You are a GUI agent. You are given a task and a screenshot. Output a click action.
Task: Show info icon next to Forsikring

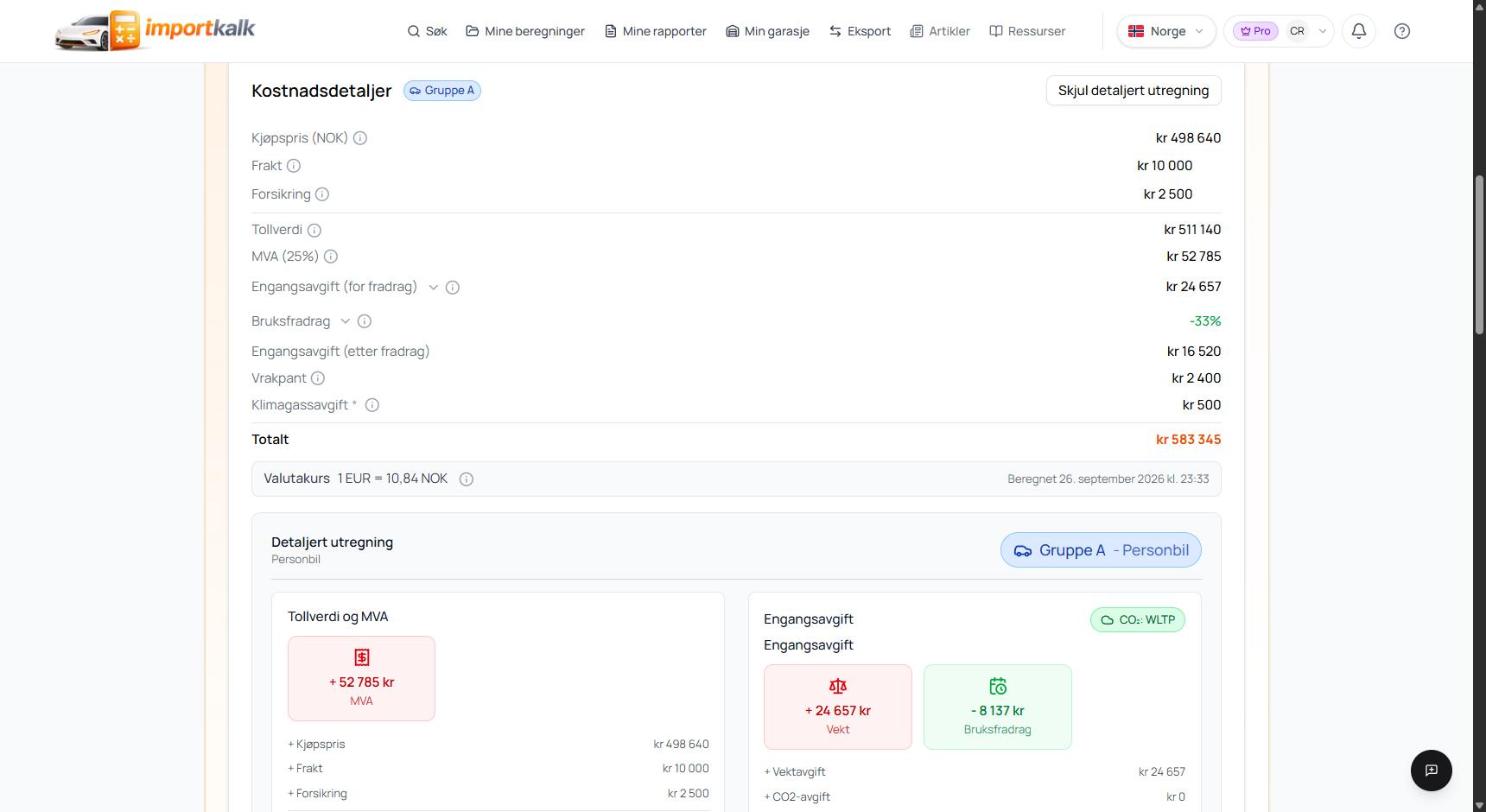point(322,194)
